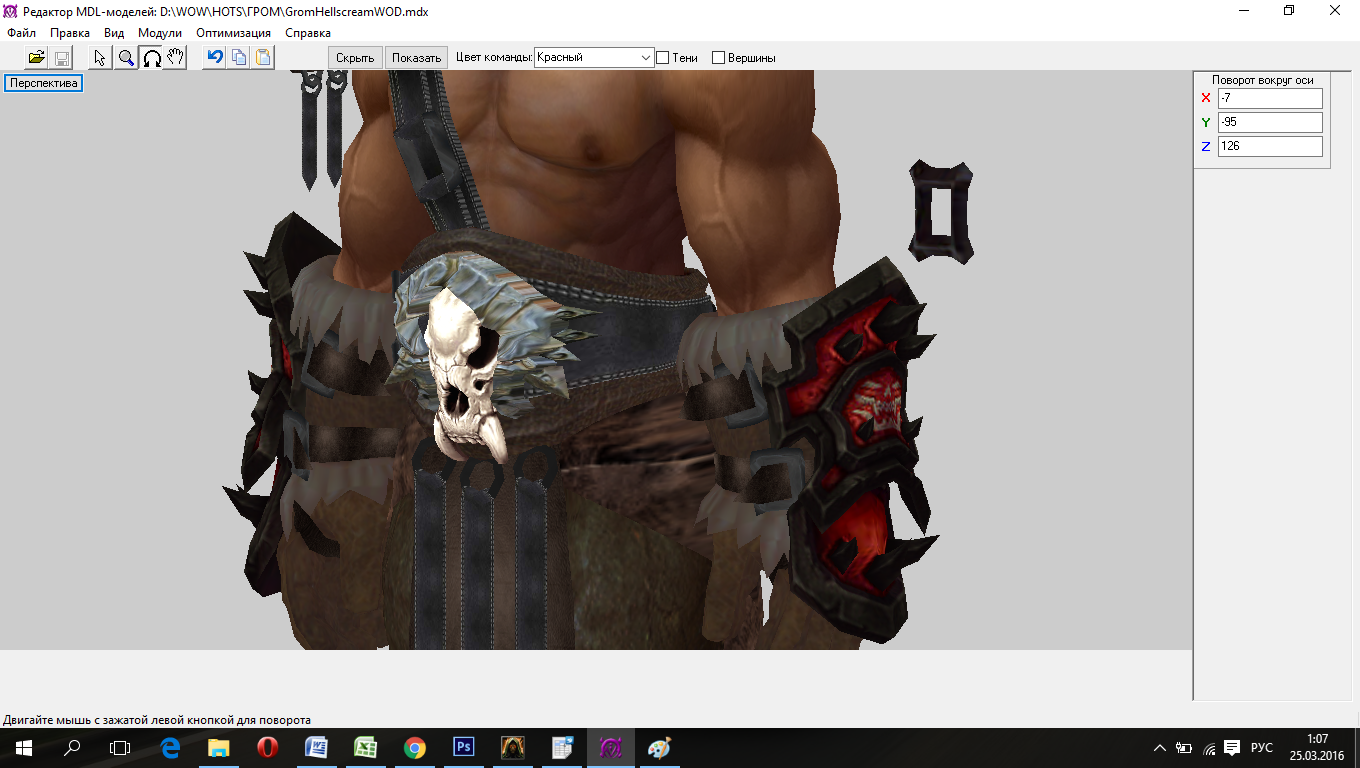Click the purple MDL editor taskbar icon

610,748
